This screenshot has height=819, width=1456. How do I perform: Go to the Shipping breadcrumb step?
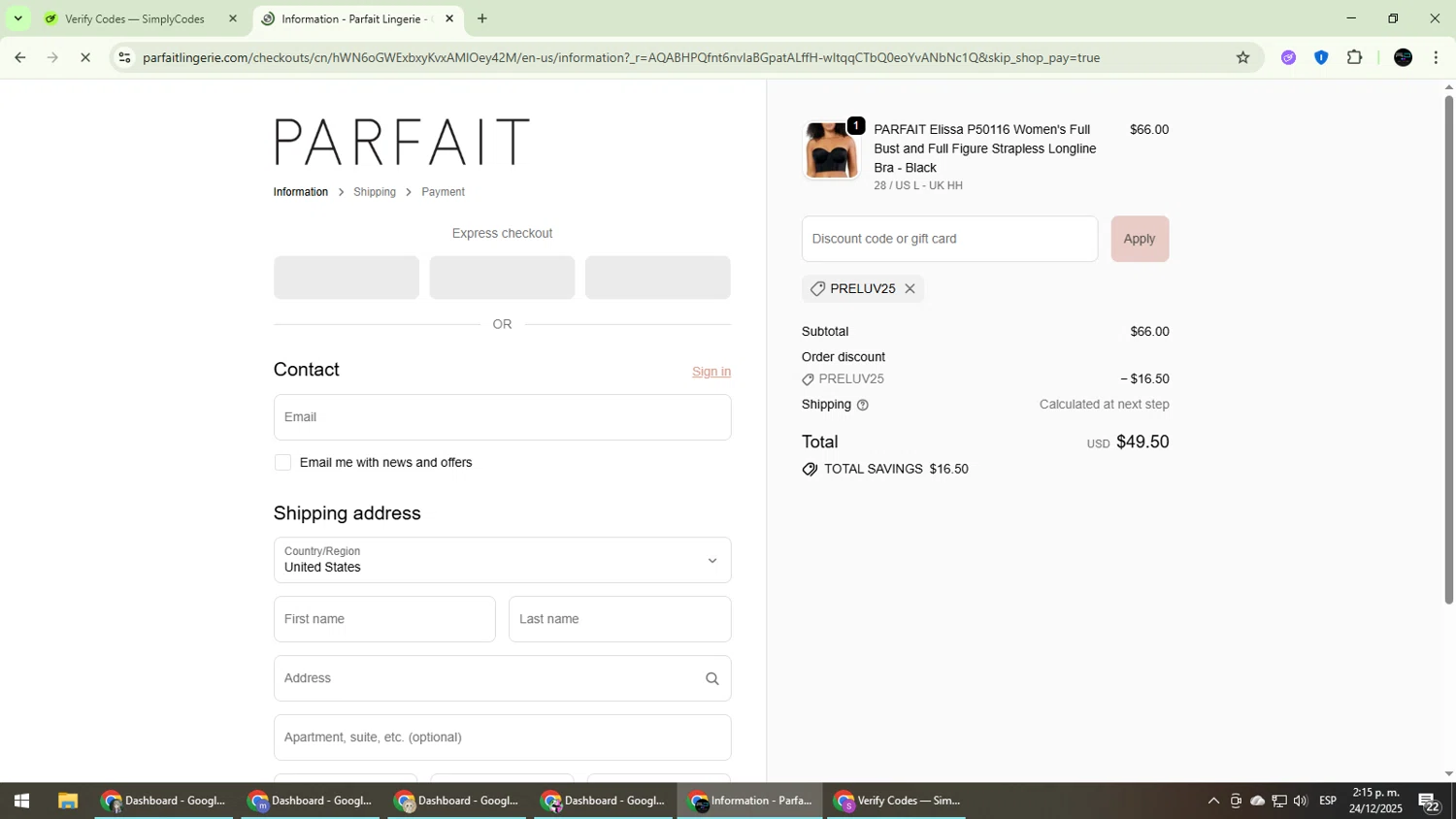tap(375, 192)
